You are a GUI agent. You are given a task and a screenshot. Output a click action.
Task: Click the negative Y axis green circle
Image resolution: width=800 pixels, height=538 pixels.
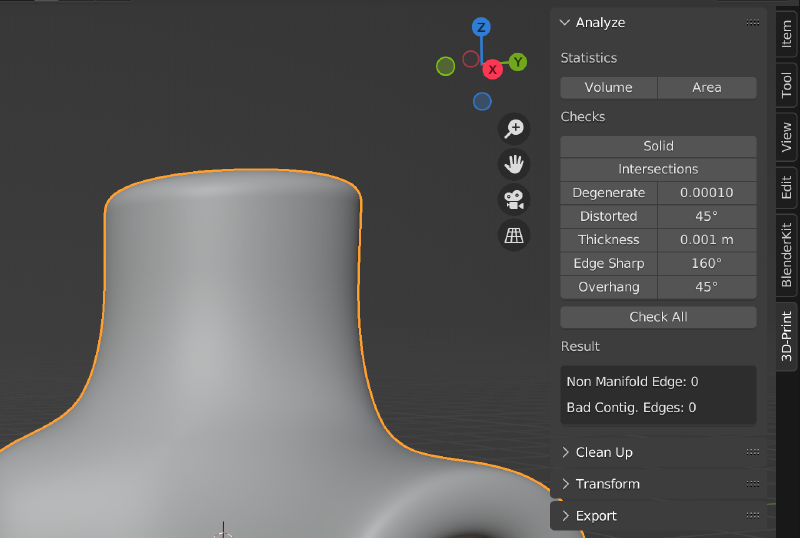pyautogui.click(x=445, y=66)
